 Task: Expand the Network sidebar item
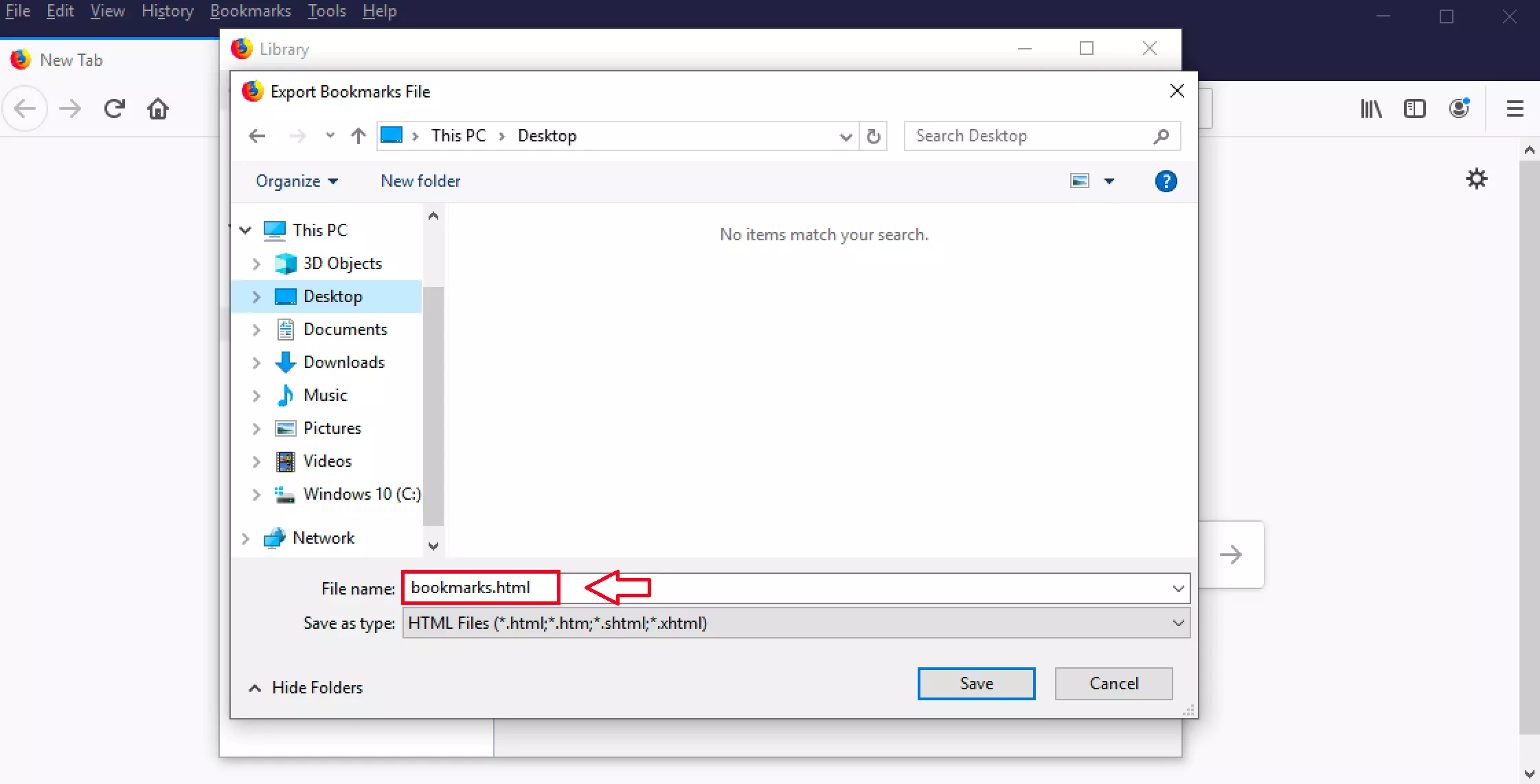[x=246, y=538]
